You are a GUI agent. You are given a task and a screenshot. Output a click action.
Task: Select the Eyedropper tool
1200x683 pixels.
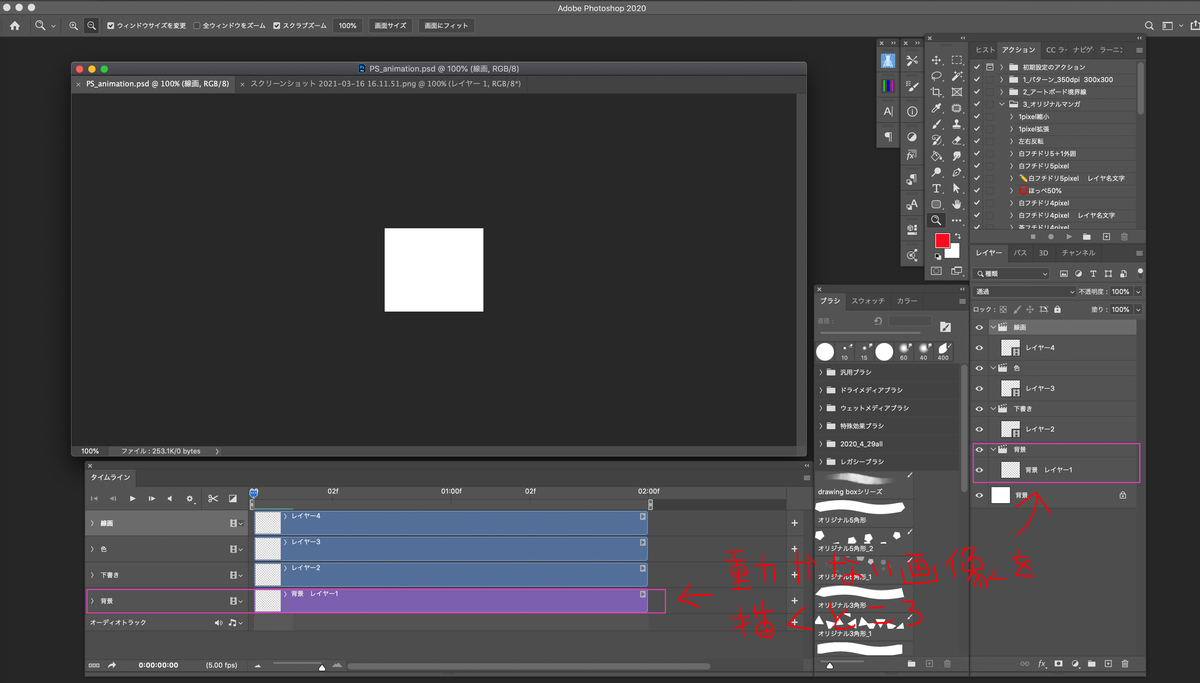(937, 108)
